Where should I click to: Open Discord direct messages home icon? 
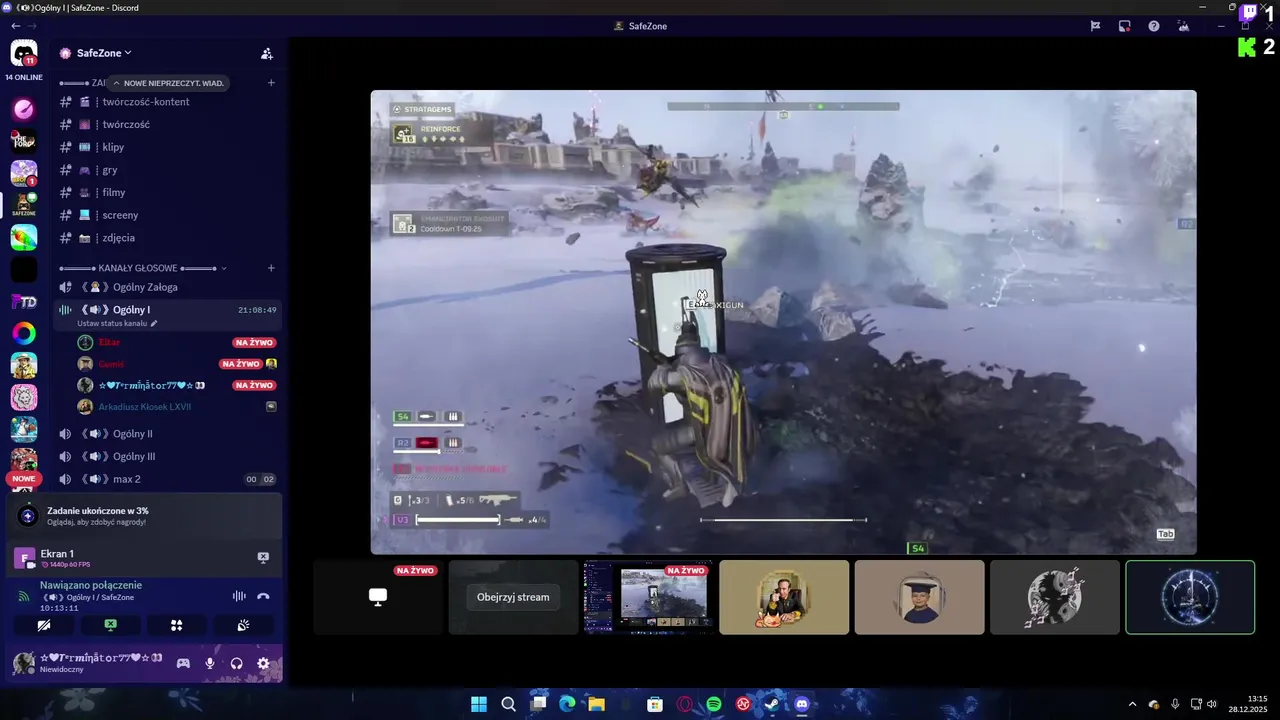(x=24, y=53)
